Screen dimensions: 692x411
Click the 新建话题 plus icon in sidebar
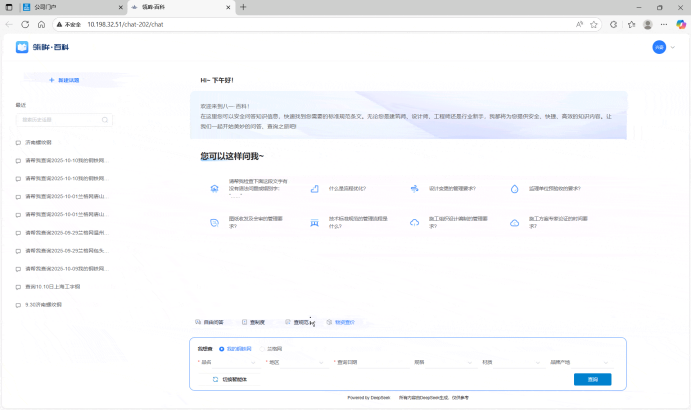[52, 79]
